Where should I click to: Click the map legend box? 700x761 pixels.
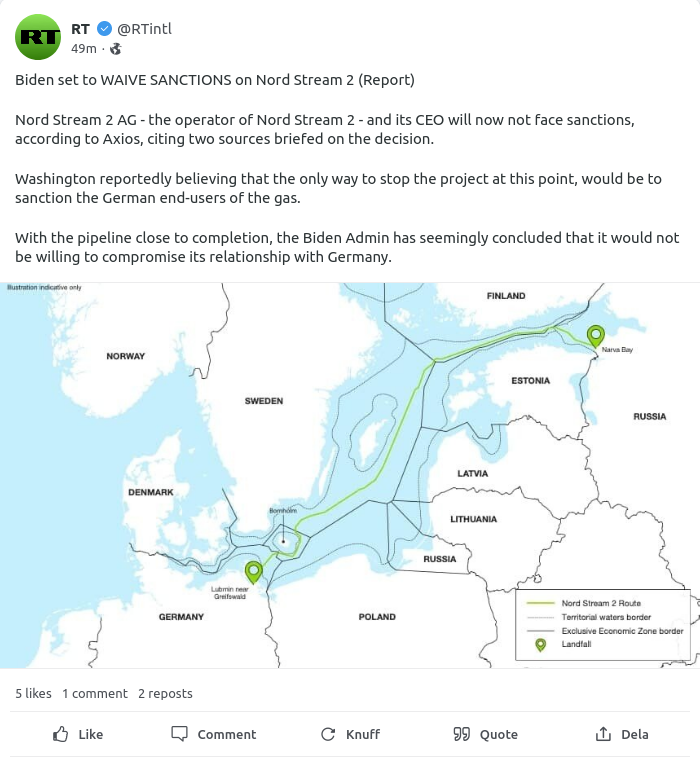coord(602,624)
